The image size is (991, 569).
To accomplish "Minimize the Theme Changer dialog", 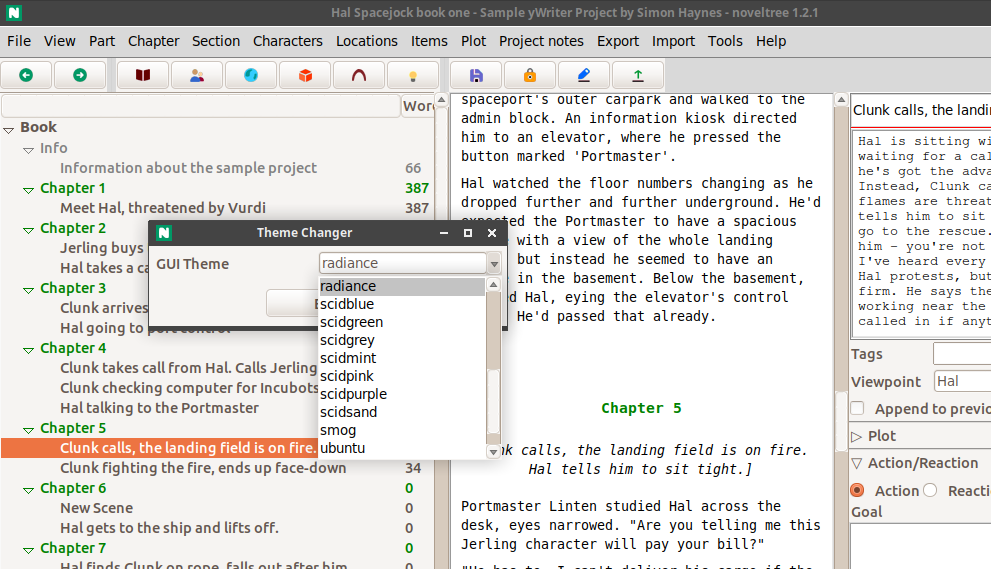I will [444, 233].
